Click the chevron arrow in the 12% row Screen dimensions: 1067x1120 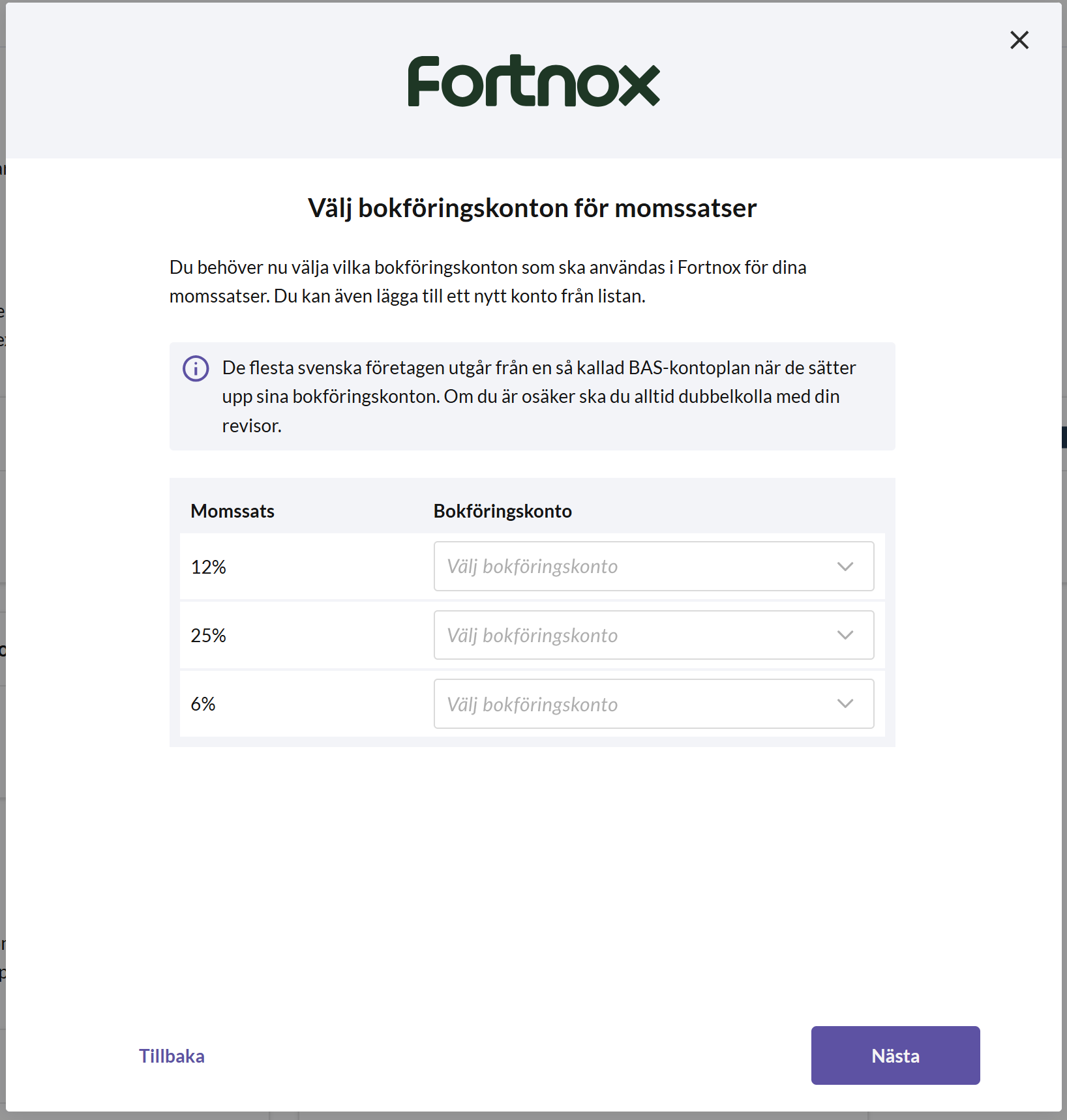pos(845,567)
